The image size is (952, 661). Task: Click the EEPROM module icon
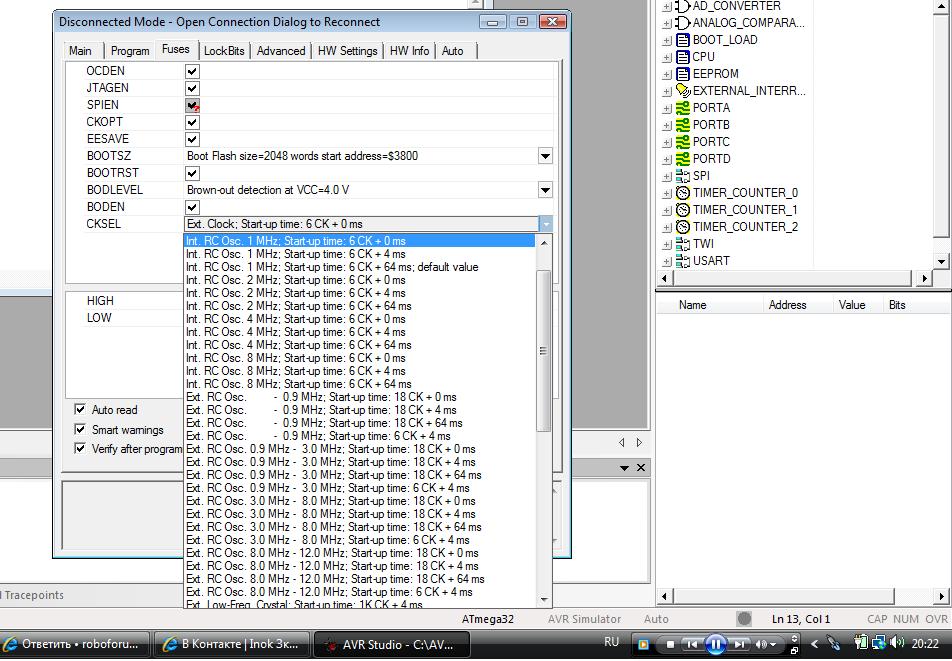(x=683, y=74)
